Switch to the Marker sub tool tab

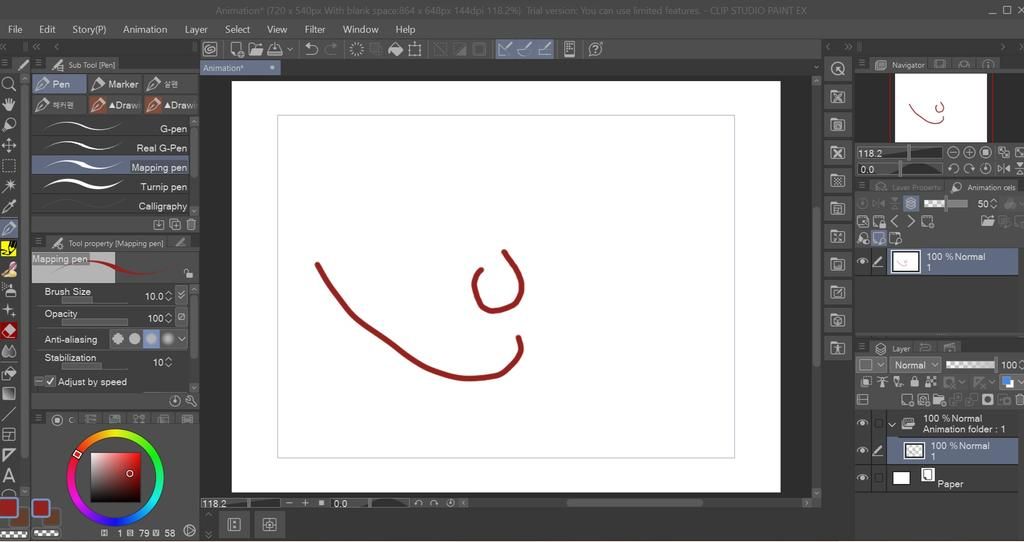115,84
